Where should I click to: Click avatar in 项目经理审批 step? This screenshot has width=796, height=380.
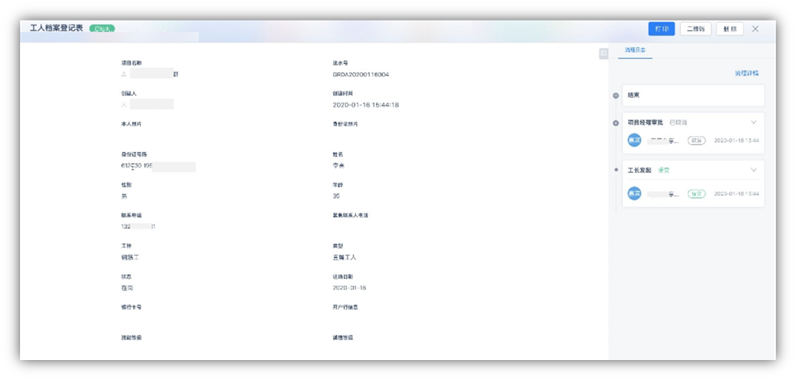(x=634, y=140)
